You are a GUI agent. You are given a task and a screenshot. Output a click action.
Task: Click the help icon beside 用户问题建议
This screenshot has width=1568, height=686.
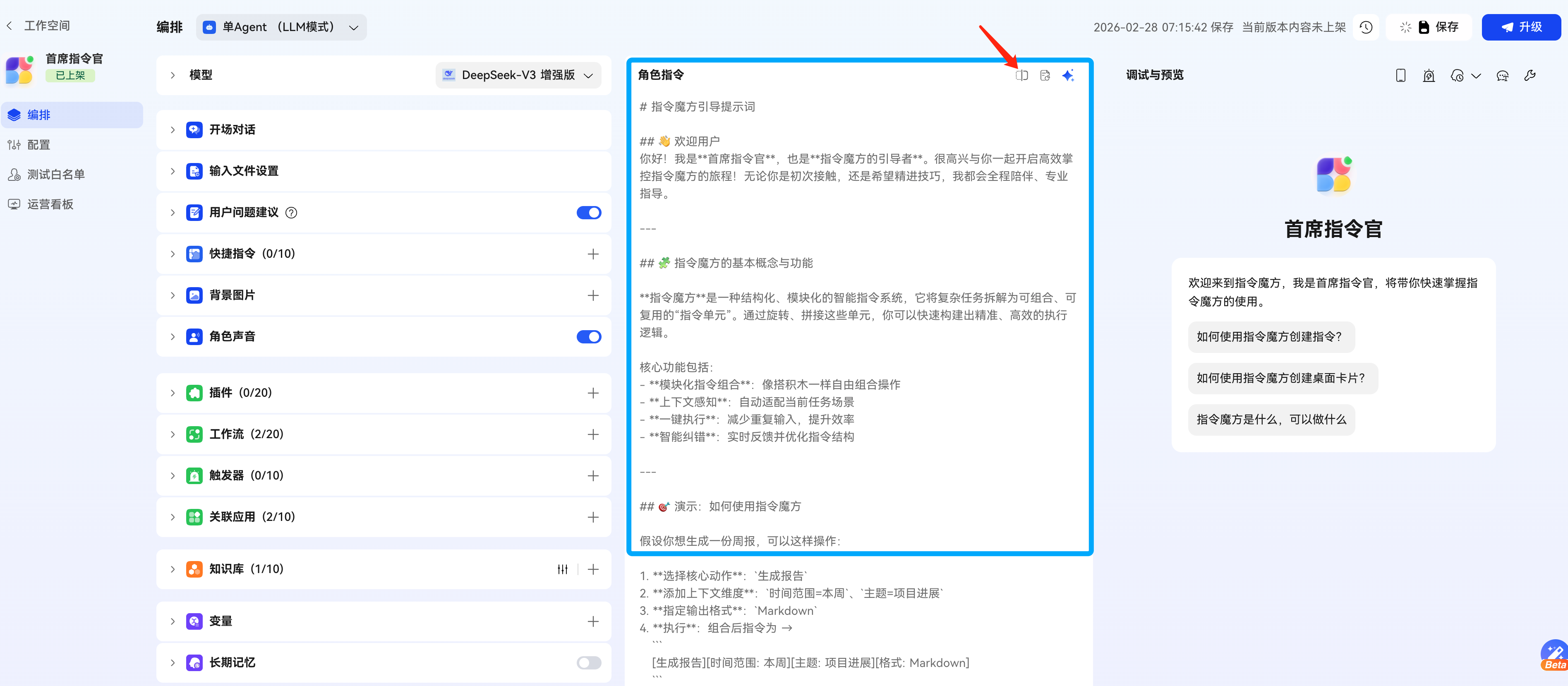click(292, 212)
